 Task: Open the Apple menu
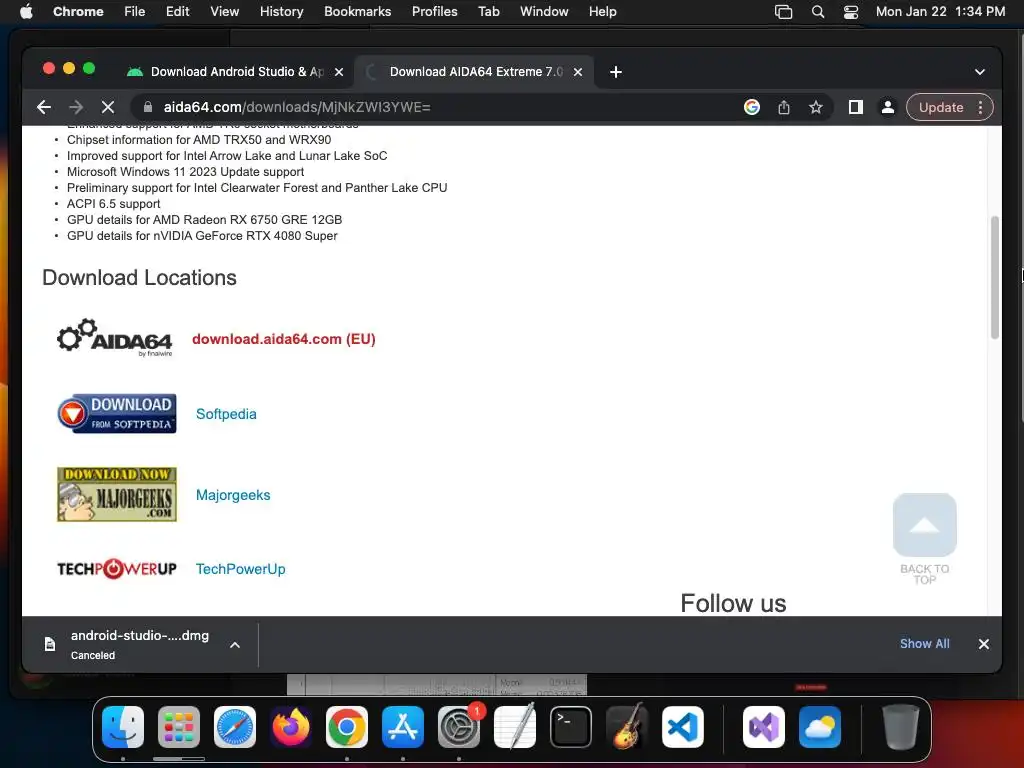point(26,11)
